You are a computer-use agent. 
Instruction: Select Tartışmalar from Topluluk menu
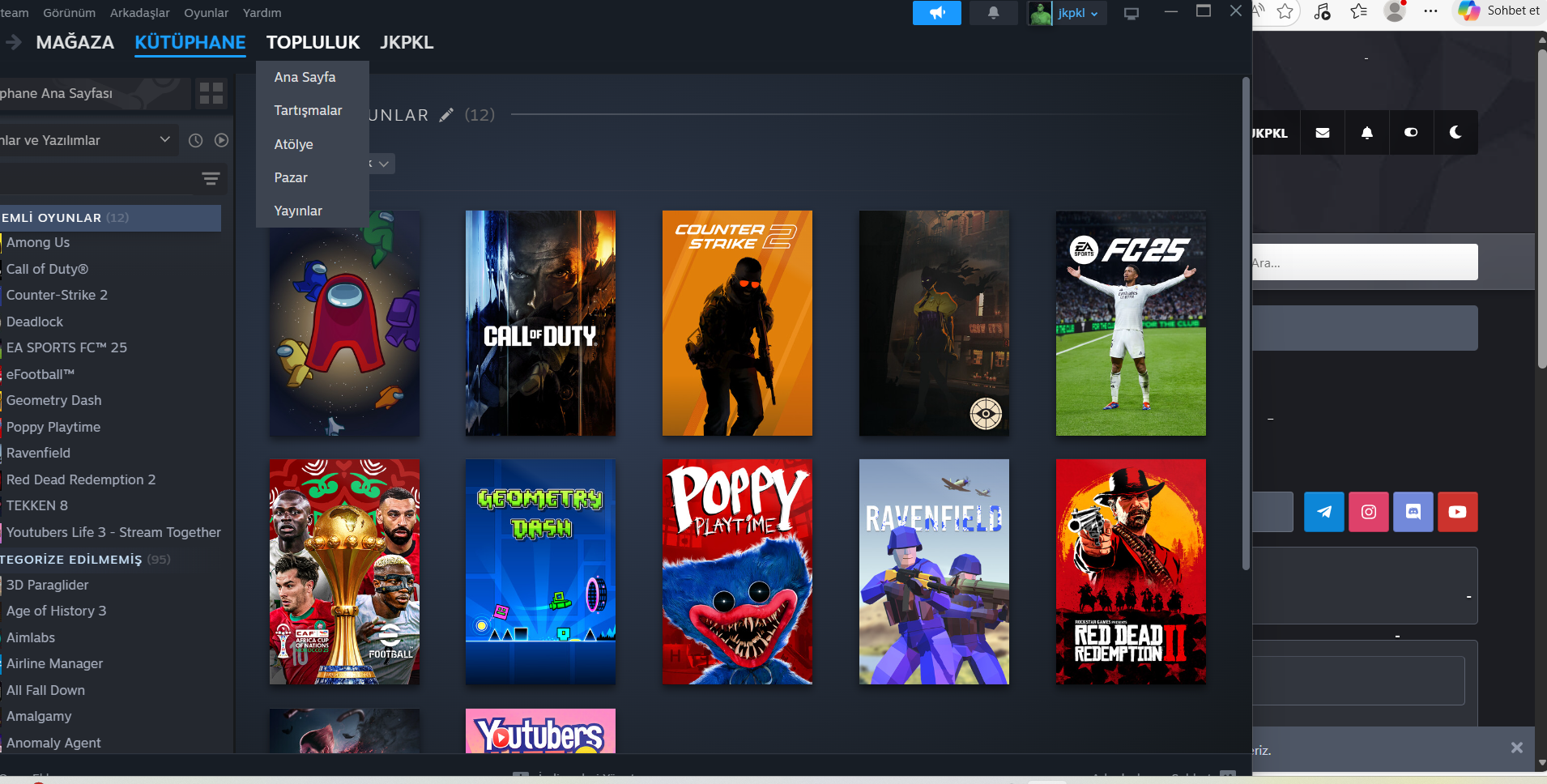click(313, 110)
